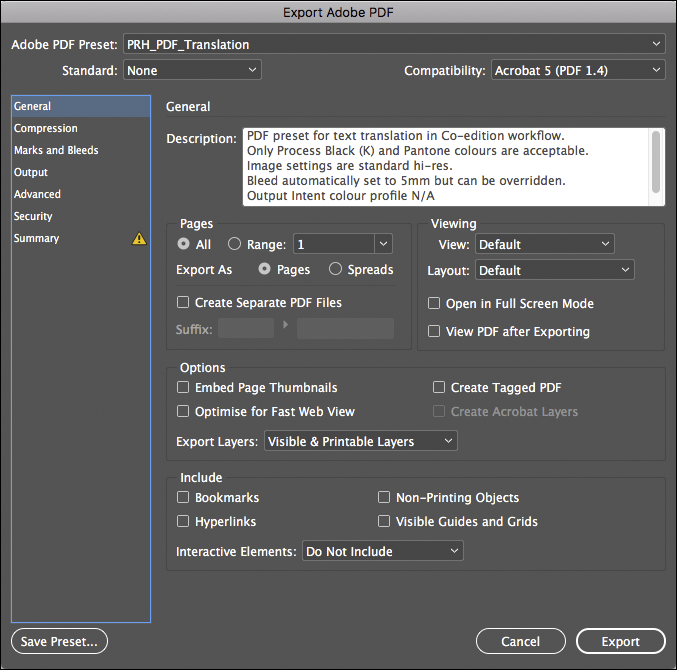Choose Export As Spreads radio button
677x670 pixels.
click(x=335, y=269)
